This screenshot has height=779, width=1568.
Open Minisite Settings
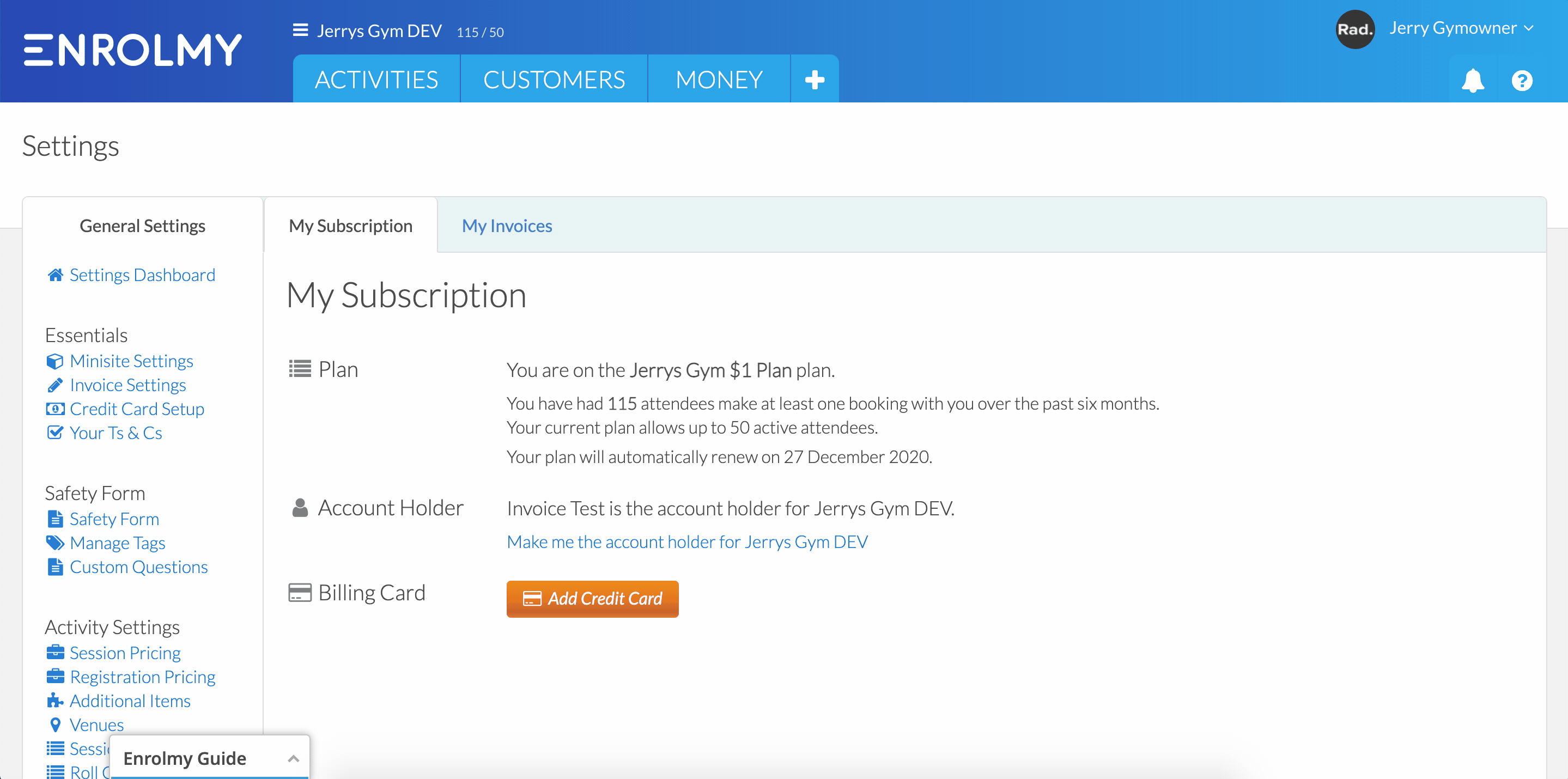(131, 361)
